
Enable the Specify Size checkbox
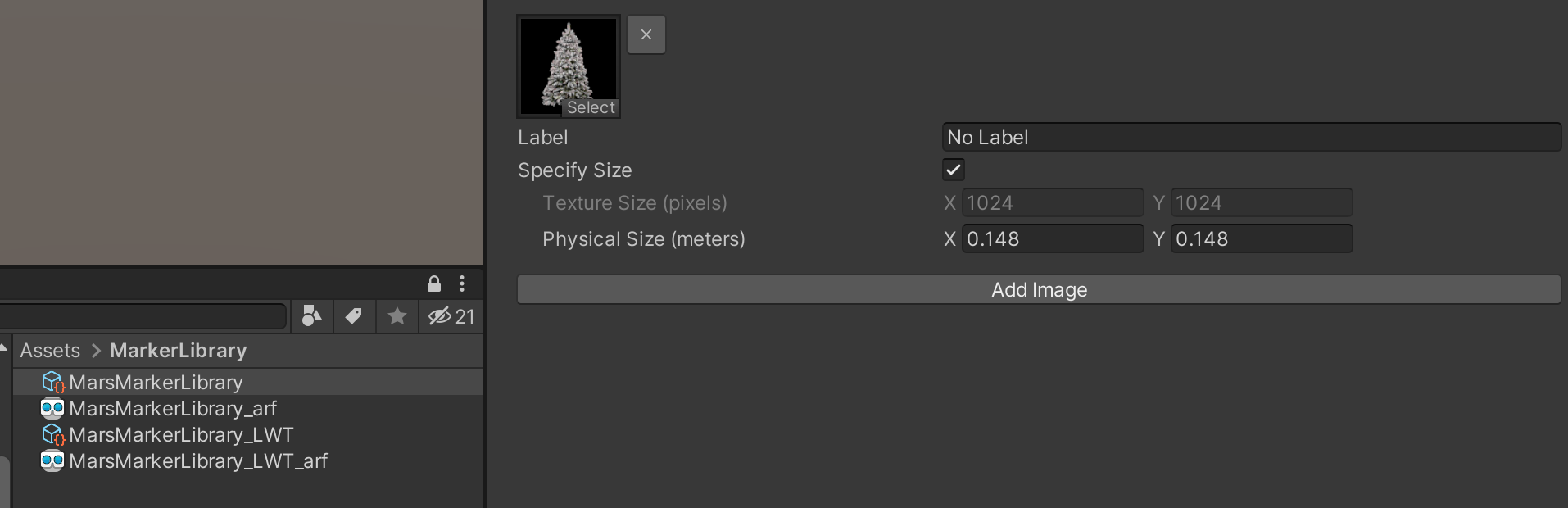coord(953,170)
